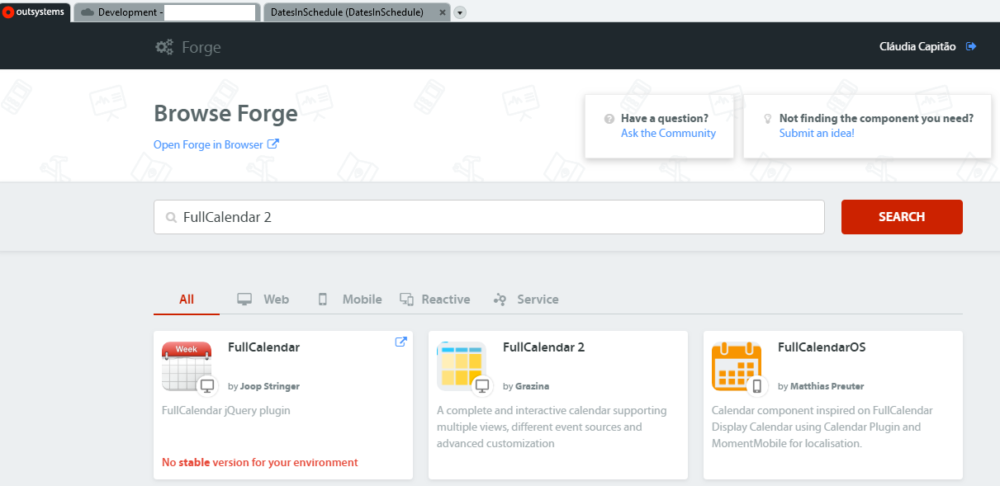
Task: Click FullCalendar week calendar thumbnail
Action: click(188, 366)
